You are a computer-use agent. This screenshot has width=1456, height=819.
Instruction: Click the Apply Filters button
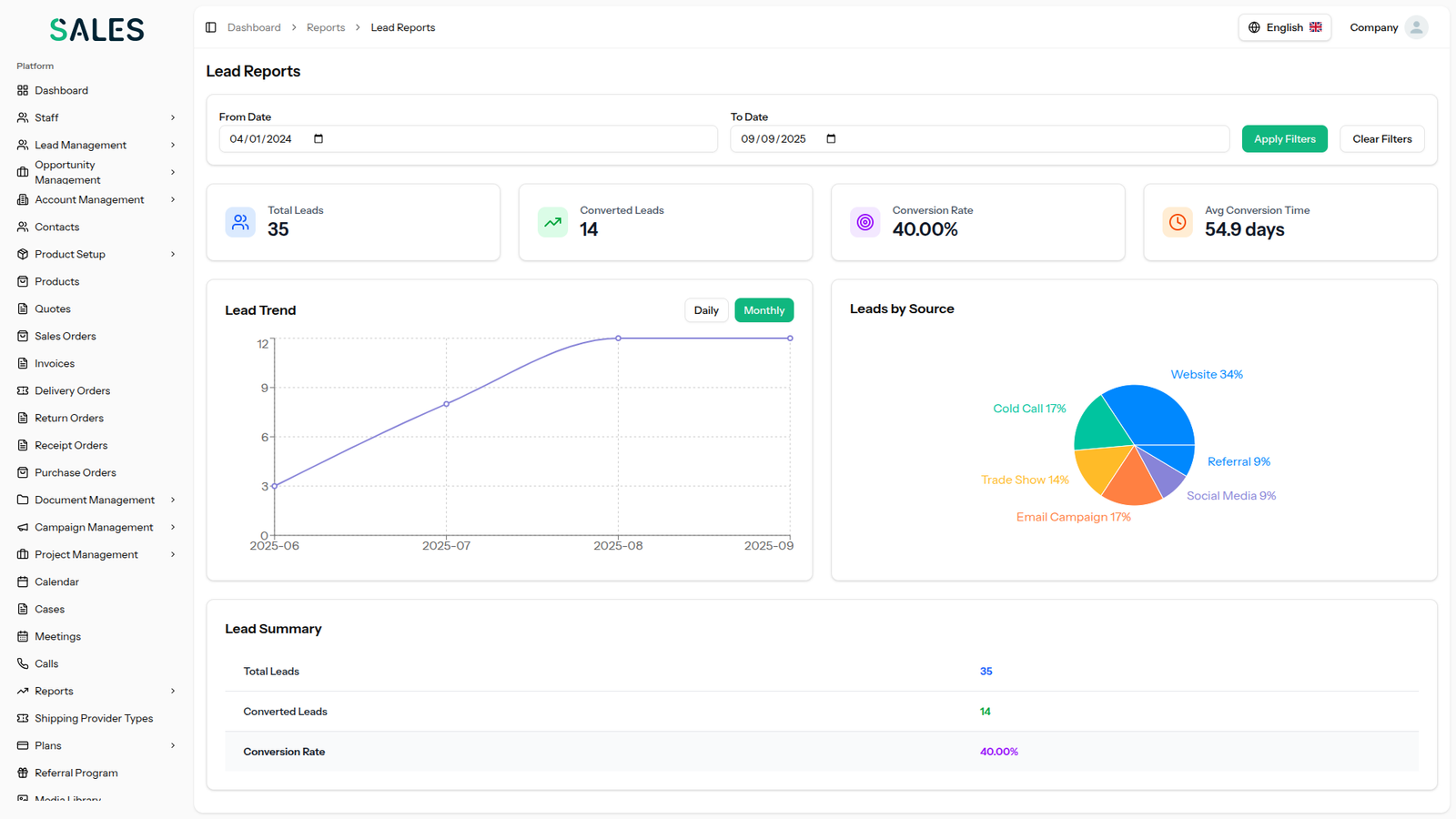[x=1284, y=139]
